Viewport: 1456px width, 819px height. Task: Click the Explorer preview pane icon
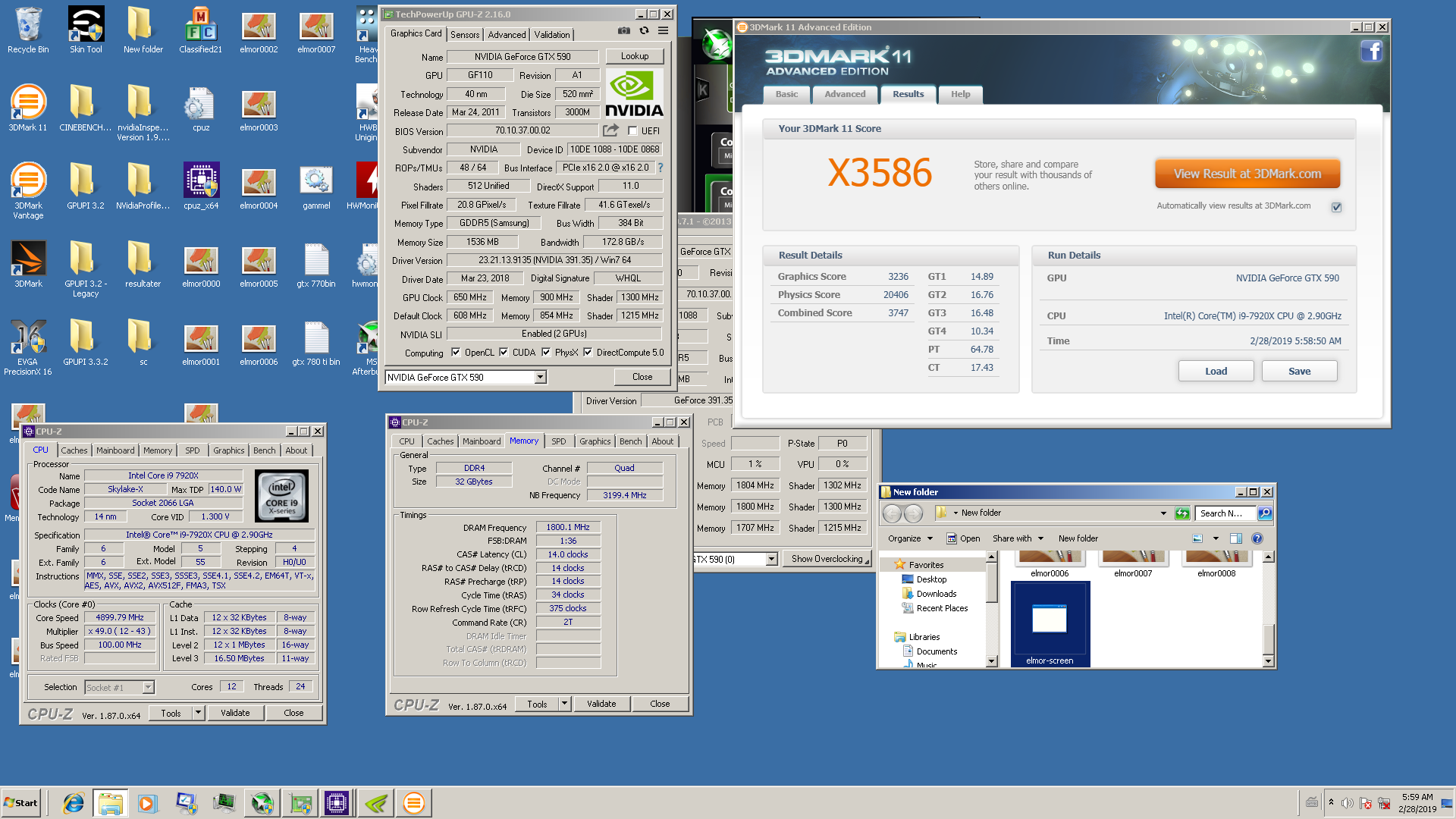pos(1235,538)
